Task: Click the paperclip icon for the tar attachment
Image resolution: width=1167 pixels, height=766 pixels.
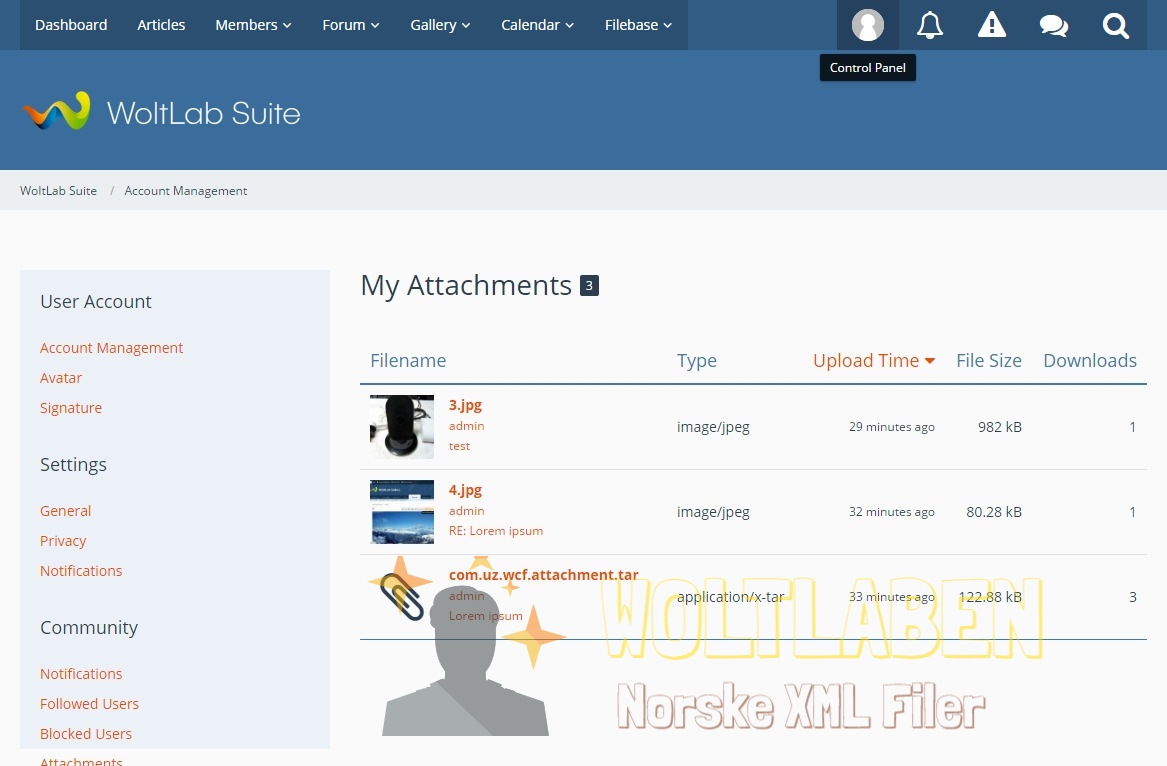Action: coord(401,597)
